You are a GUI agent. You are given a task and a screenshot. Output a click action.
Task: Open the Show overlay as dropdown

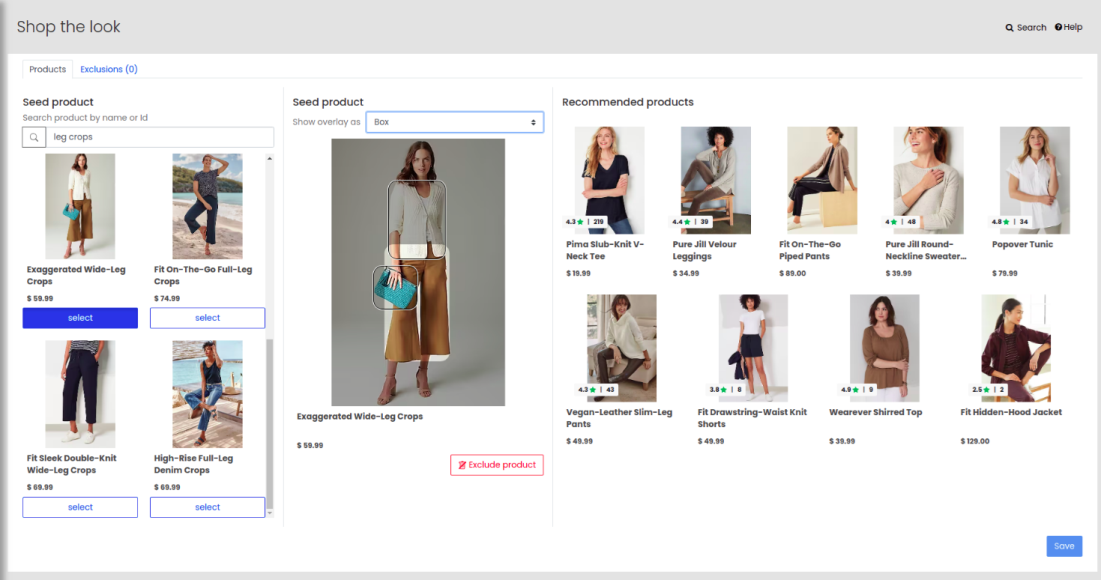(x=454, y=122)
